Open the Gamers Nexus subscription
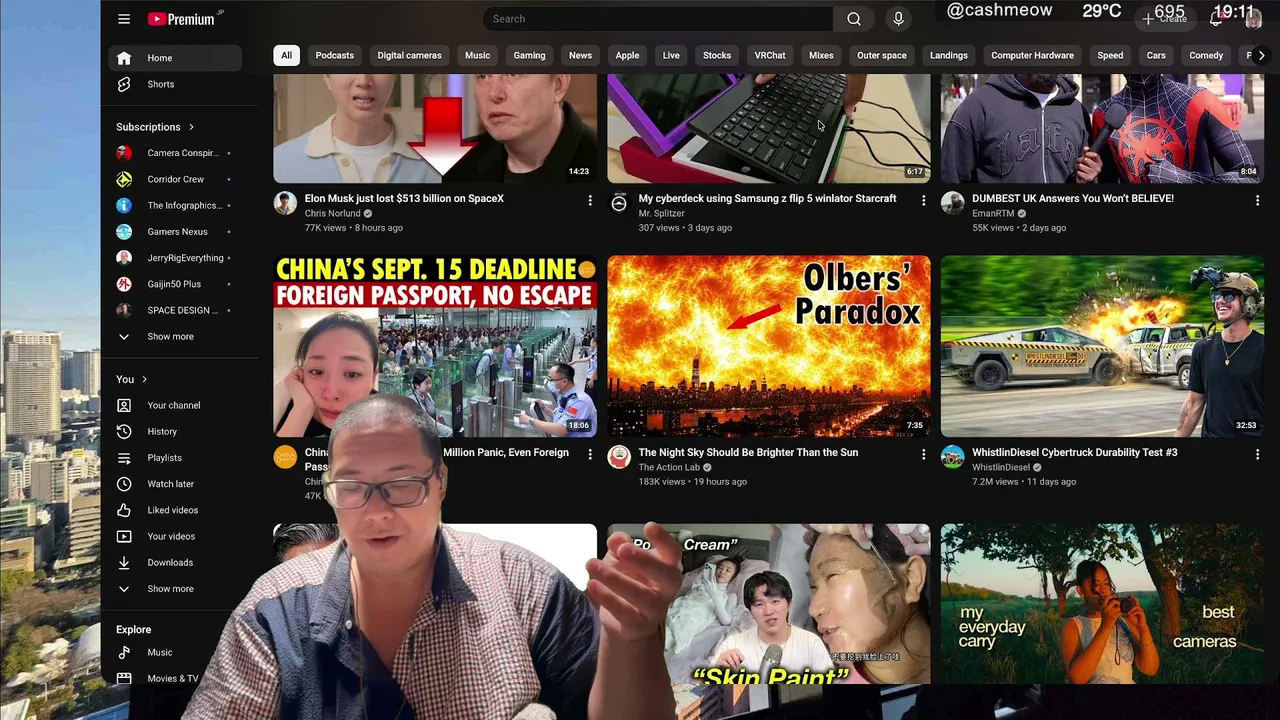Image resolution: width=1280 pixels, height=720 pixels. tap(175, 231)
